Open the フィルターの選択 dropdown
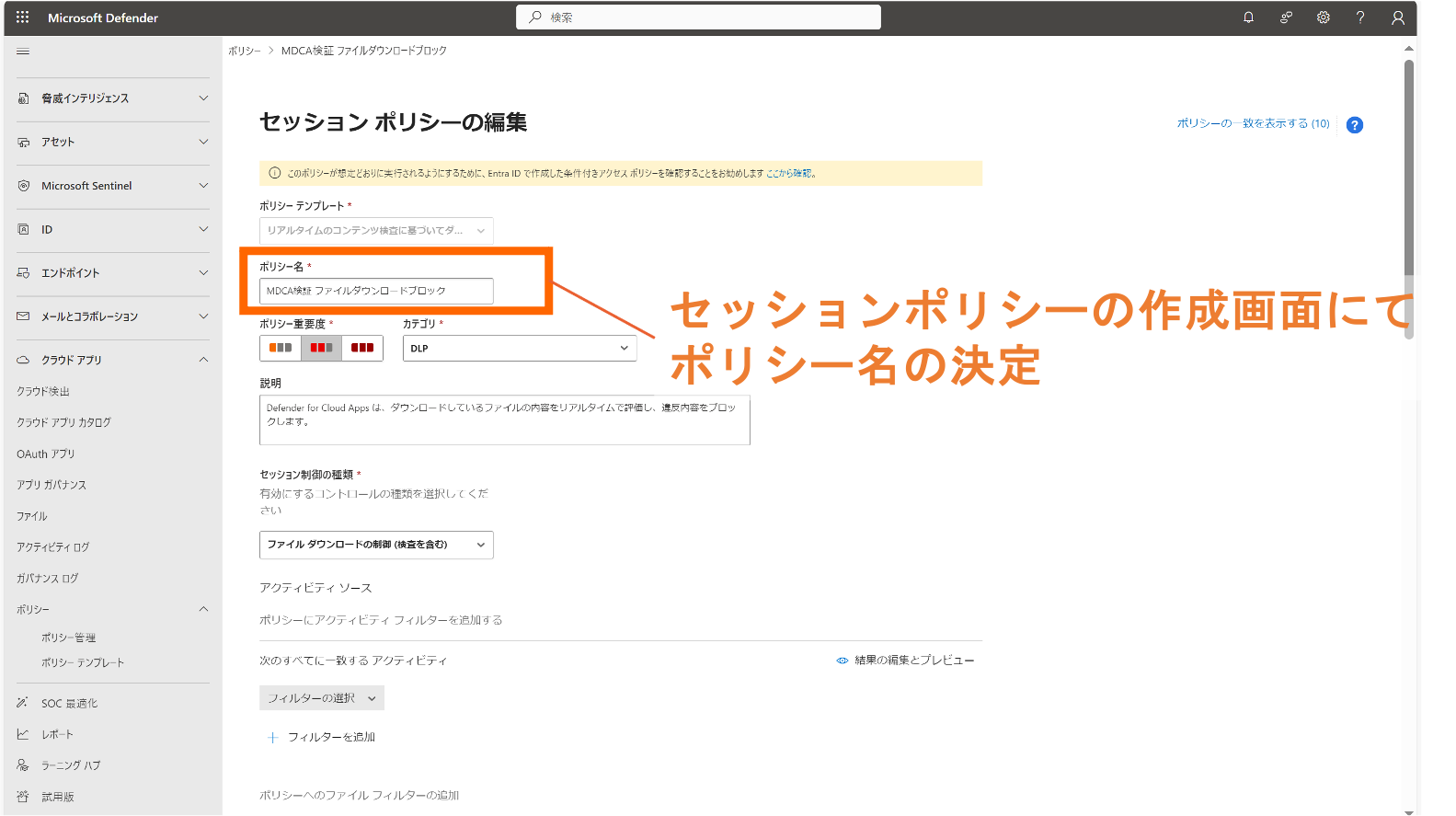The image size is (1456, 816). point(321,698)
